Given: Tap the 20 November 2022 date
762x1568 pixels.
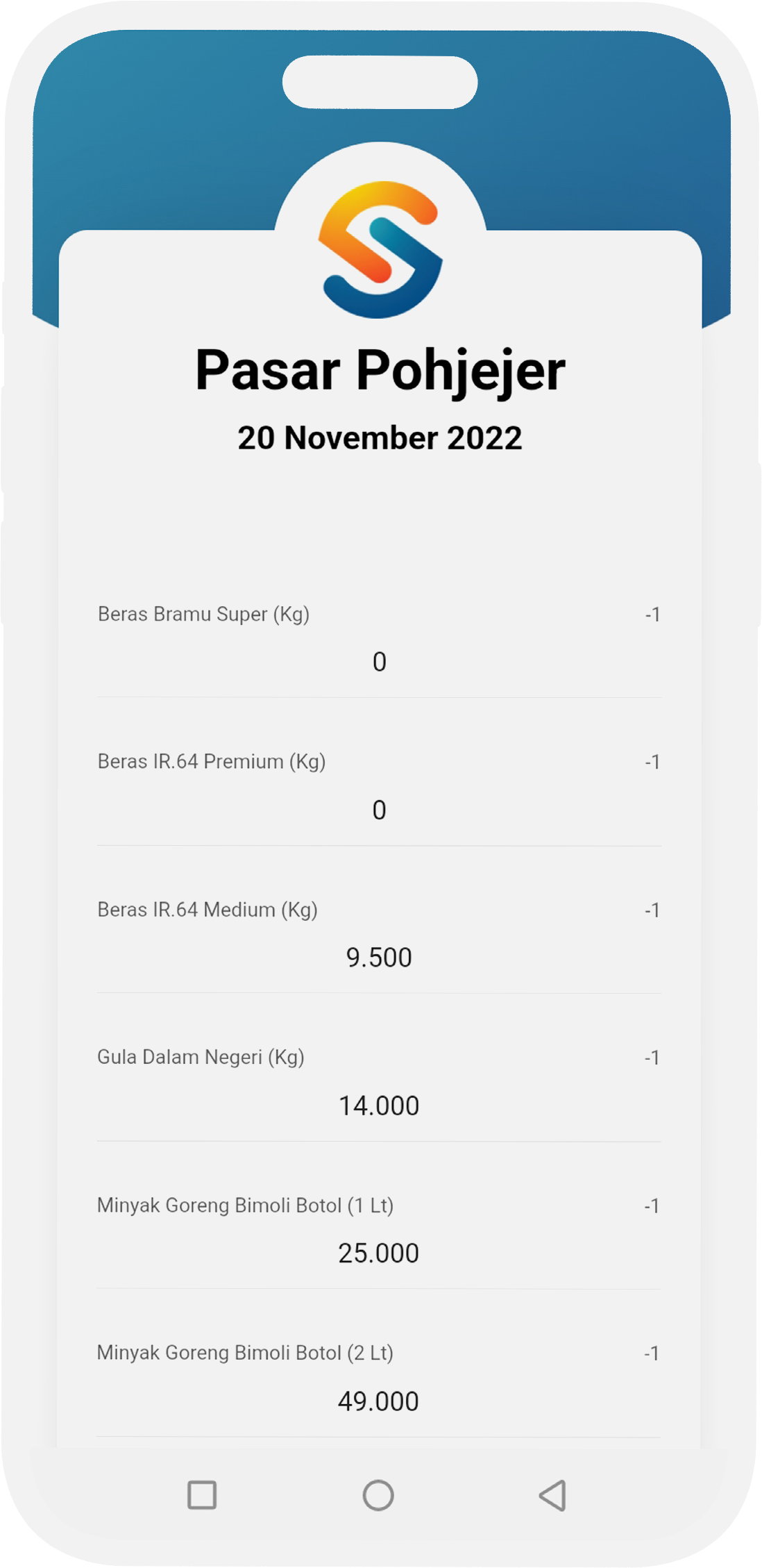Looking at the screenshot, I should [x=380, y=438].
